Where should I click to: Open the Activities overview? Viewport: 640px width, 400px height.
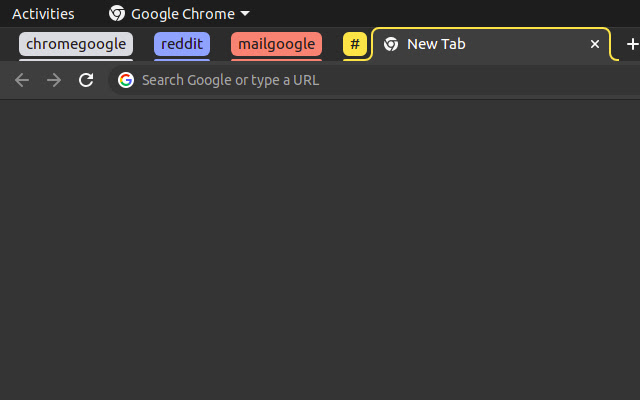(x=43, y=14)
